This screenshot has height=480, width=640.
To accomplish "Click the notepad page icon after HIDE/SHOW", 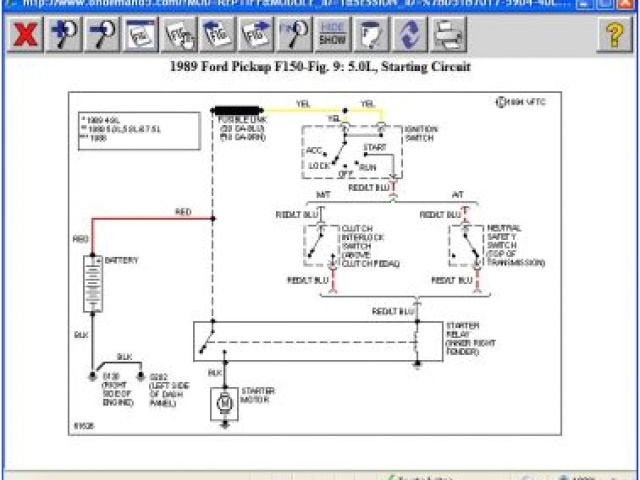I will 371,36.
